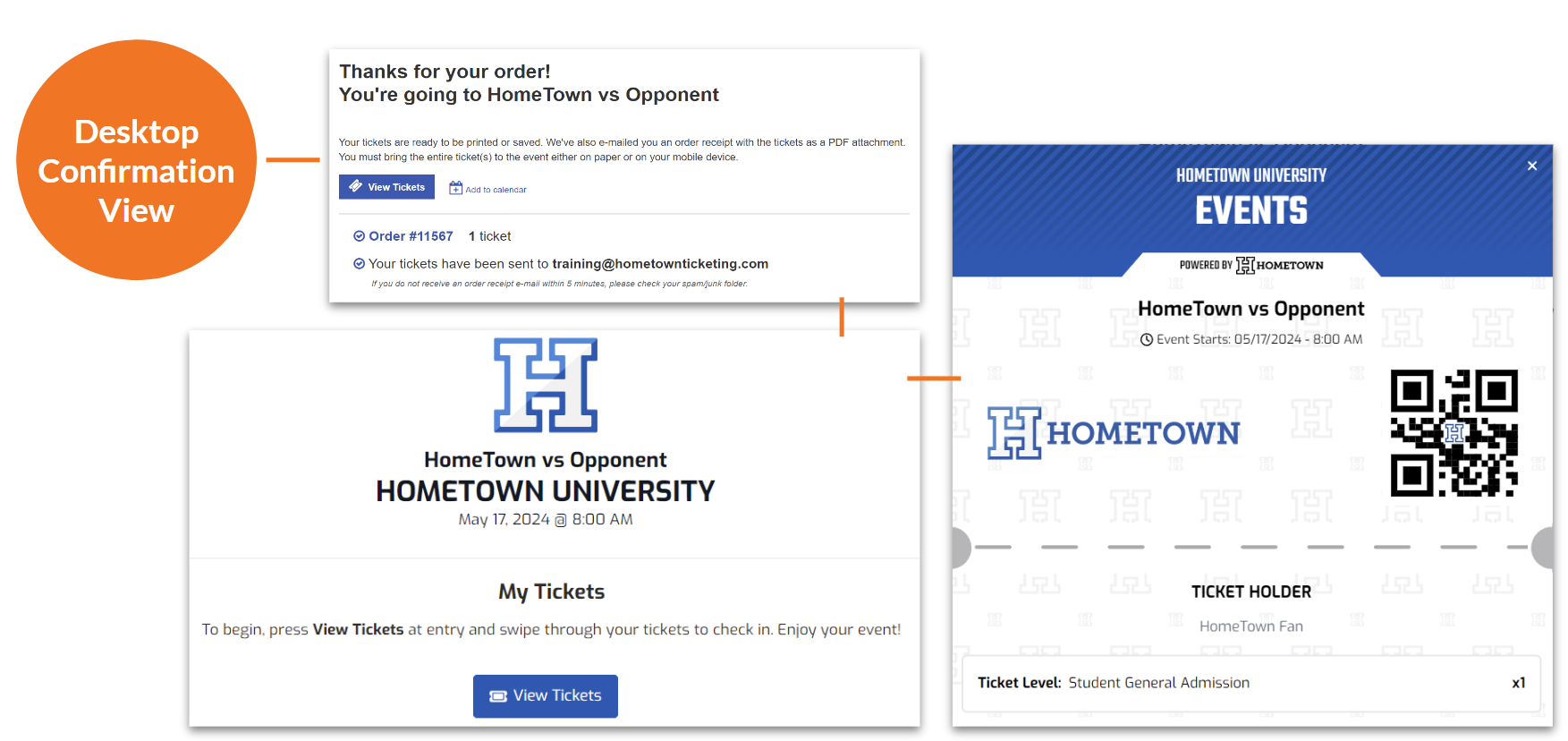The width and height of the screenshot is (1568, 741).
Task: Click the My Tickets heading
Action: (x=552, y=592)
